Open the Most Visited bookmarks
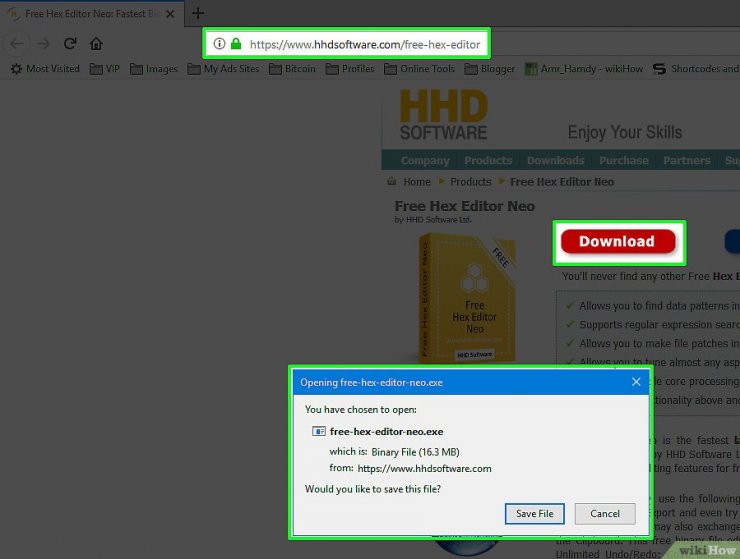The height and width of the screenshot is (559, 740). [45, 69]
